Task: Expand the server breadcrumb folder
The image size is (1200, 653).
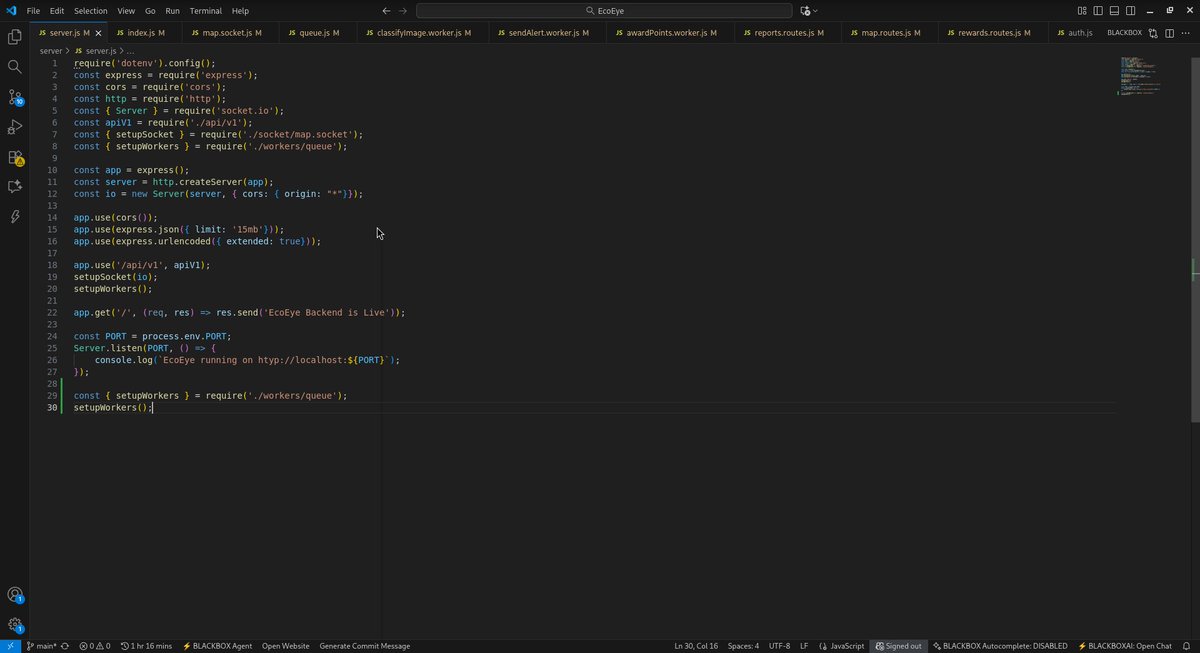Action: [x=50, y=50]
